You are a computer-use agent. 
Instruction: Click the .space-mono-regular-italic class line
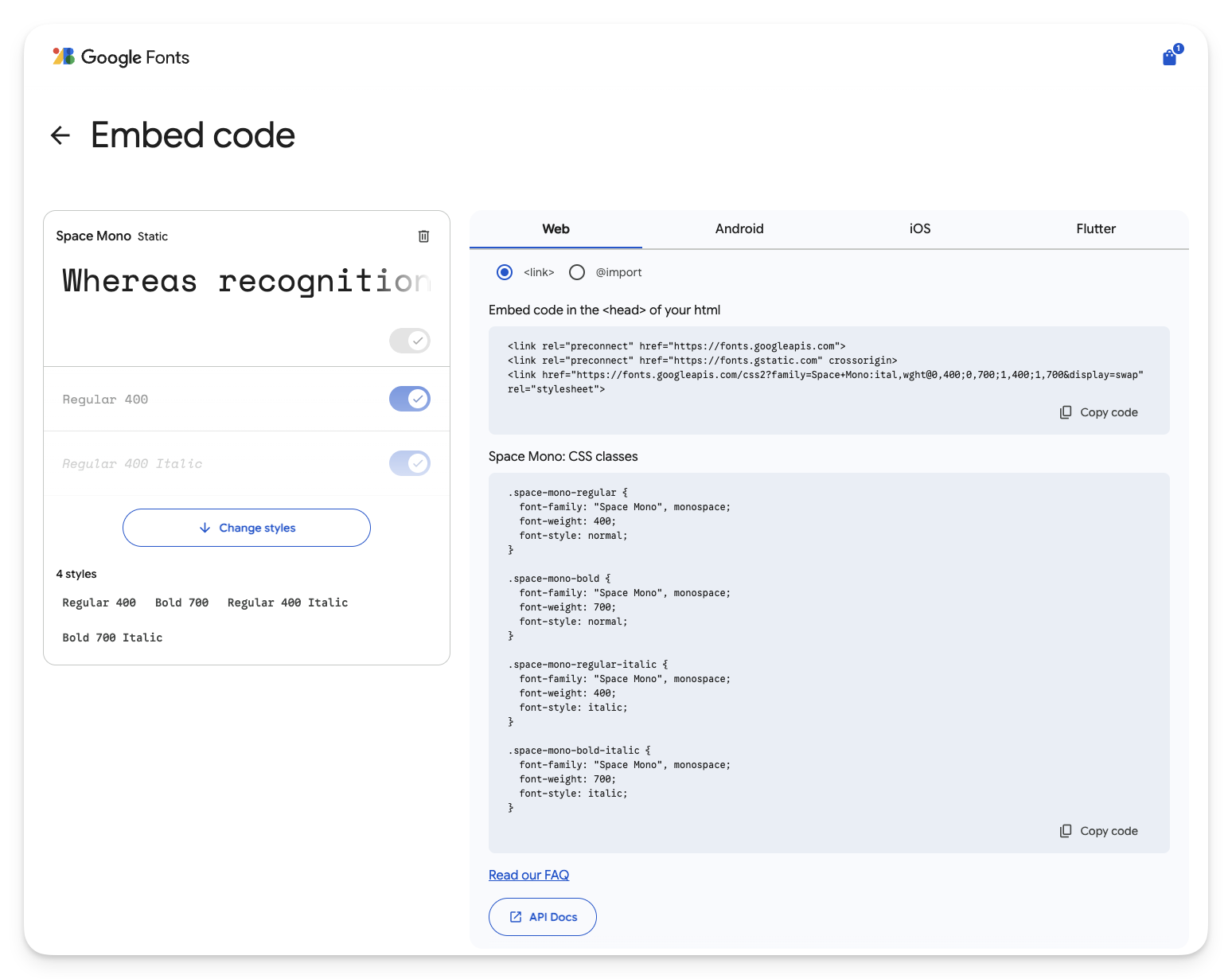pos(588,665)
